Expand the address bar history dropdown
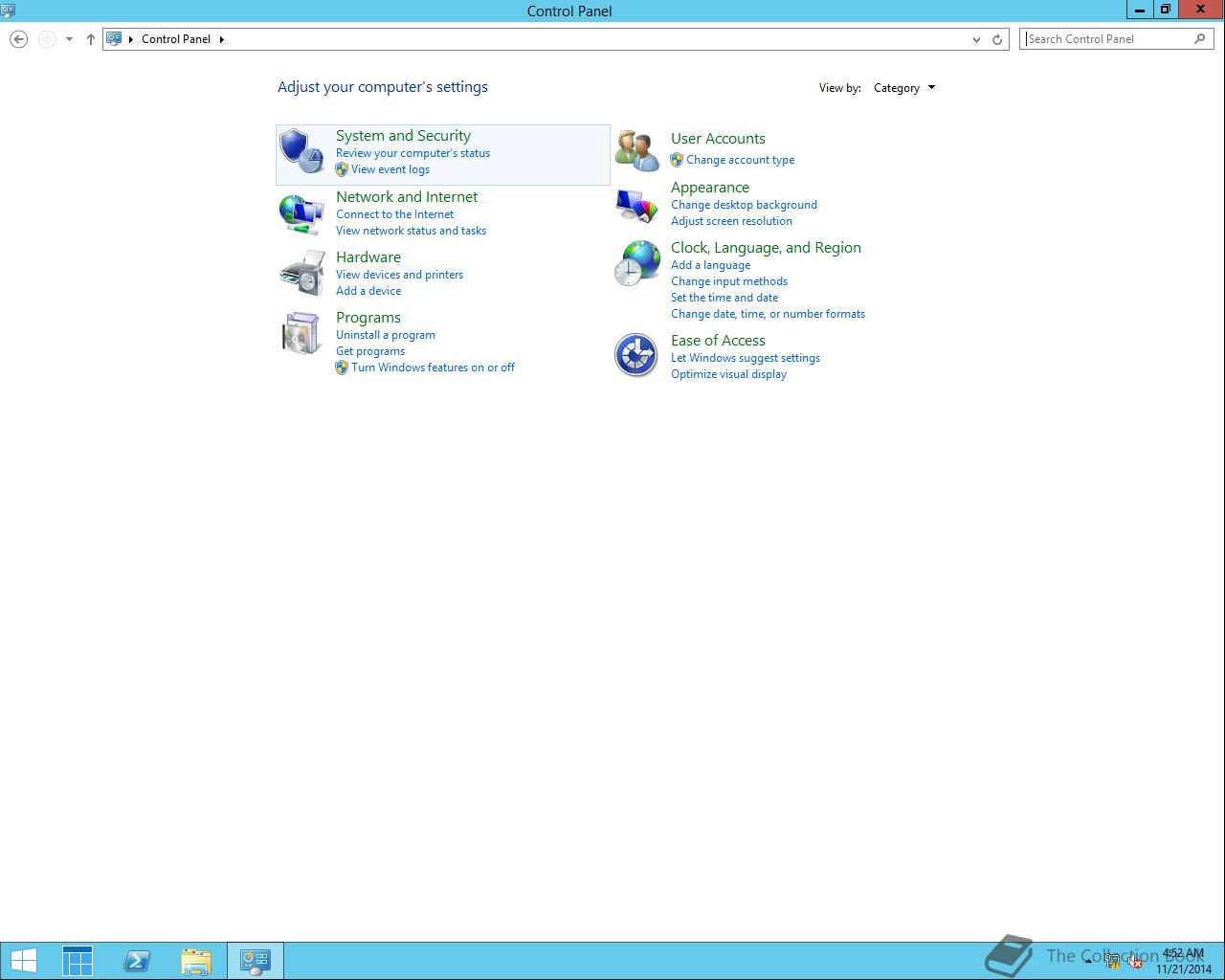The image size is (1225, 980). [976, 39]
